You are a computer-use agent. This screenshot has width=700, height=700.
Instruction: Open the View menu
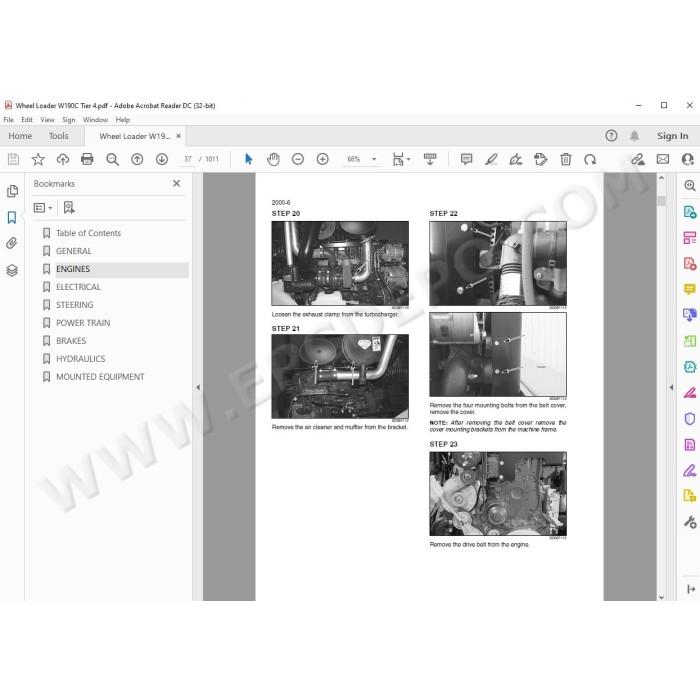[x=47, y=120]
